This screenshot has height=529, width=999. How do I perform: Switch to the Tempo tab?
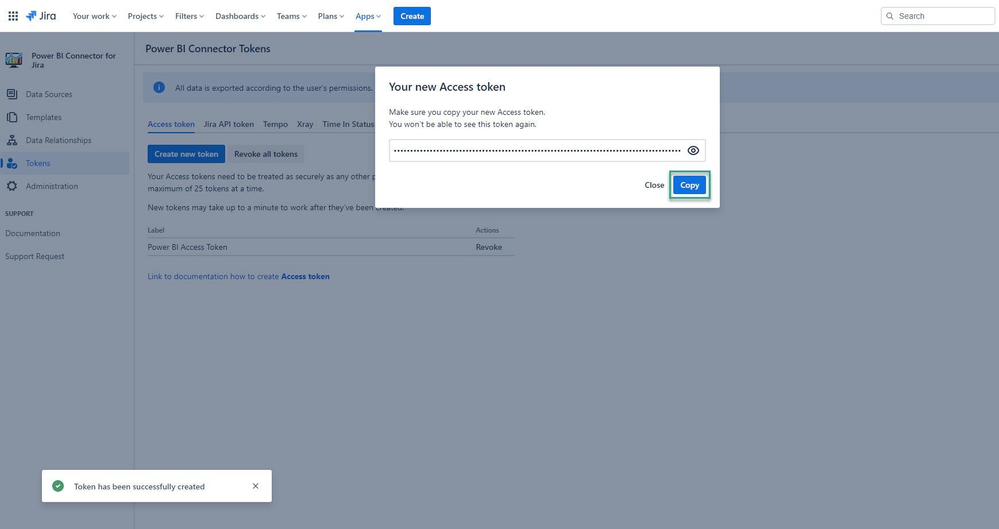(275, 124)
